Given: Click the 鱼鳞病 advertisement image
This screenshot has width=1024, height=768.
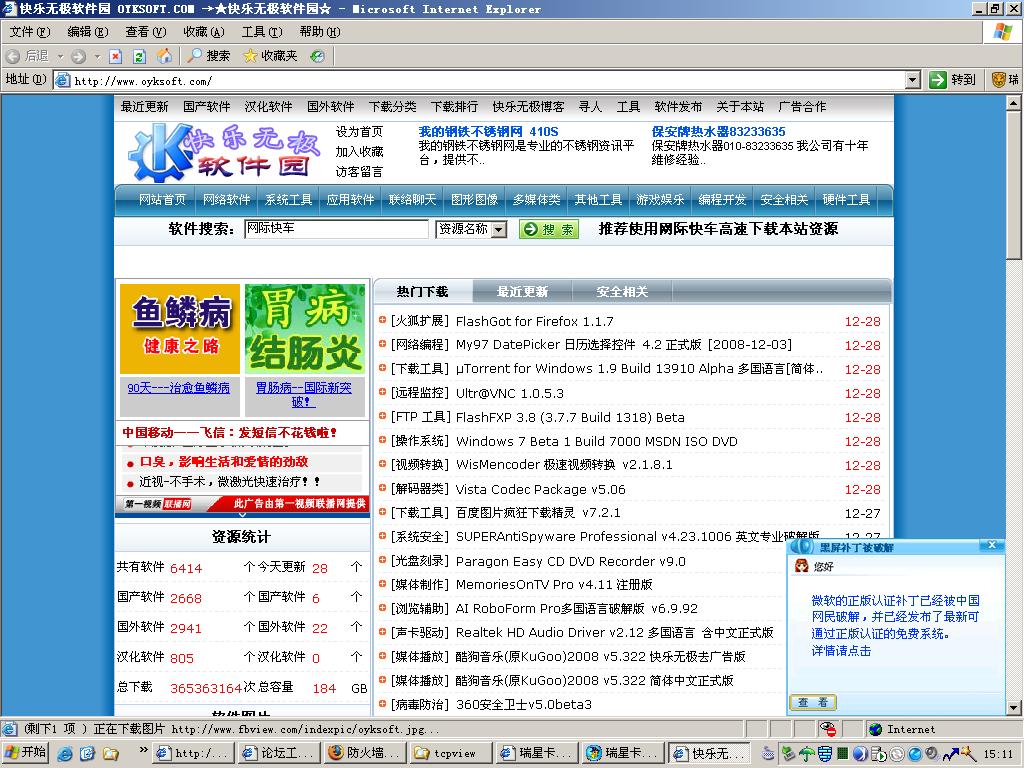Looking at the screenshot, I should click(180, 329).
